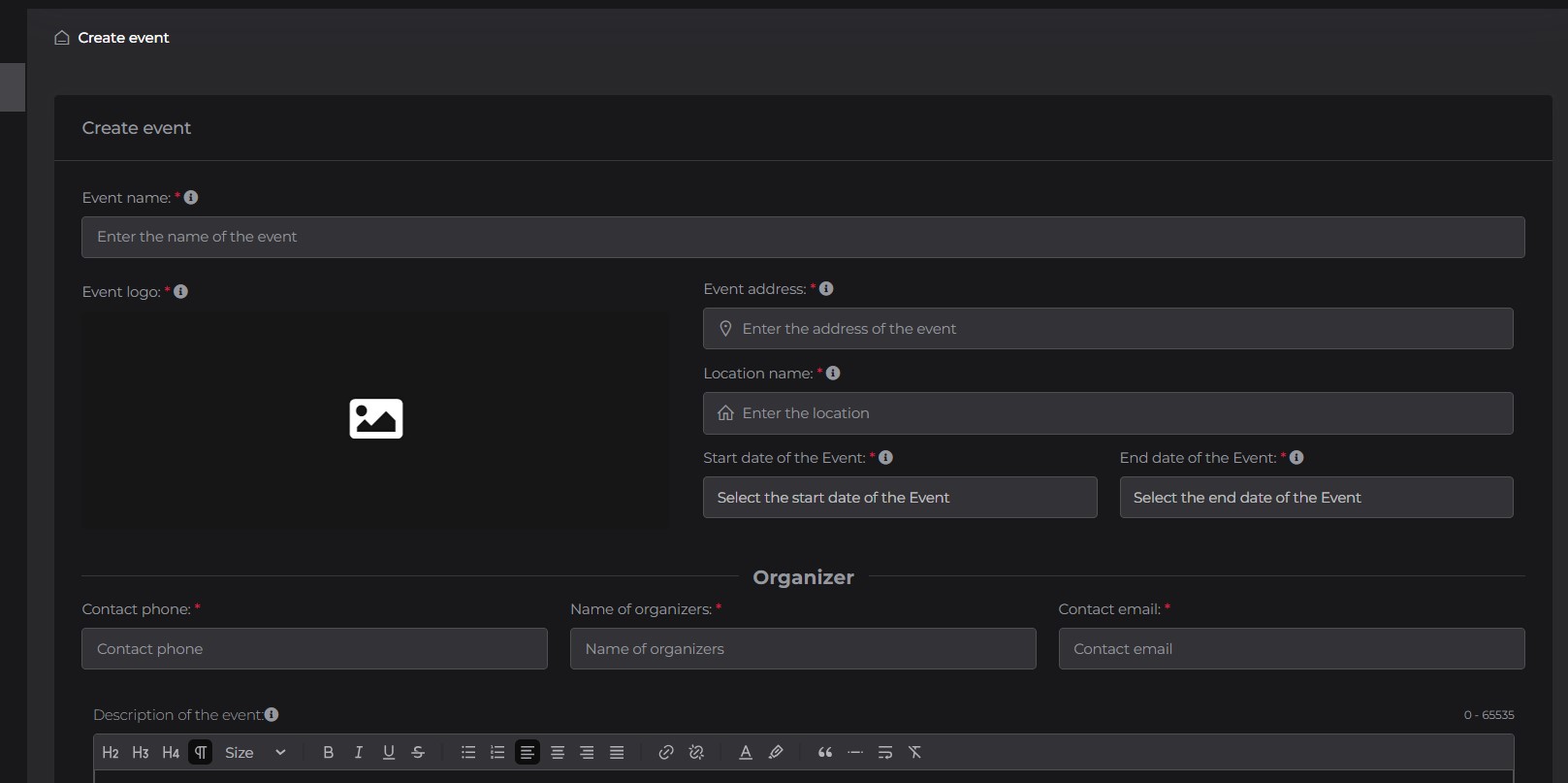Open the end date of the Event picker
Screen dimensions: 1568x783
coord(1316,497)
